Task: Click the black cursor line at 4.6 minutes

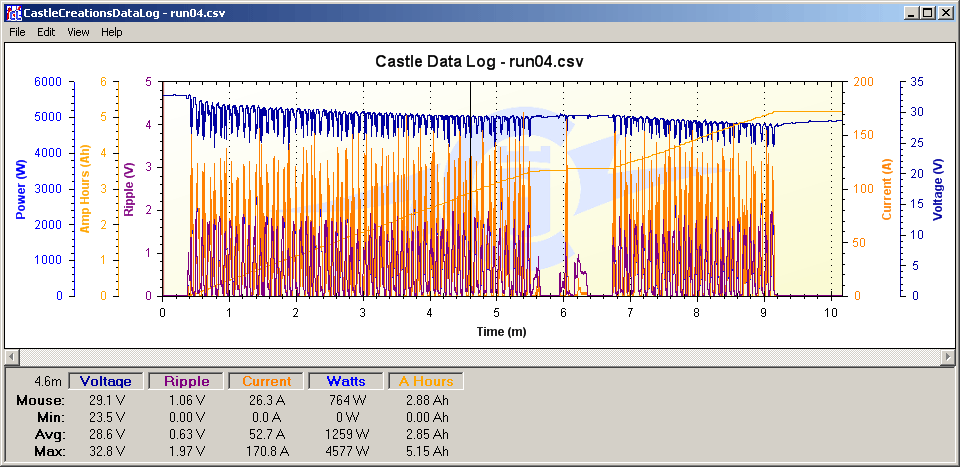Action: click(x=470, y=189)
